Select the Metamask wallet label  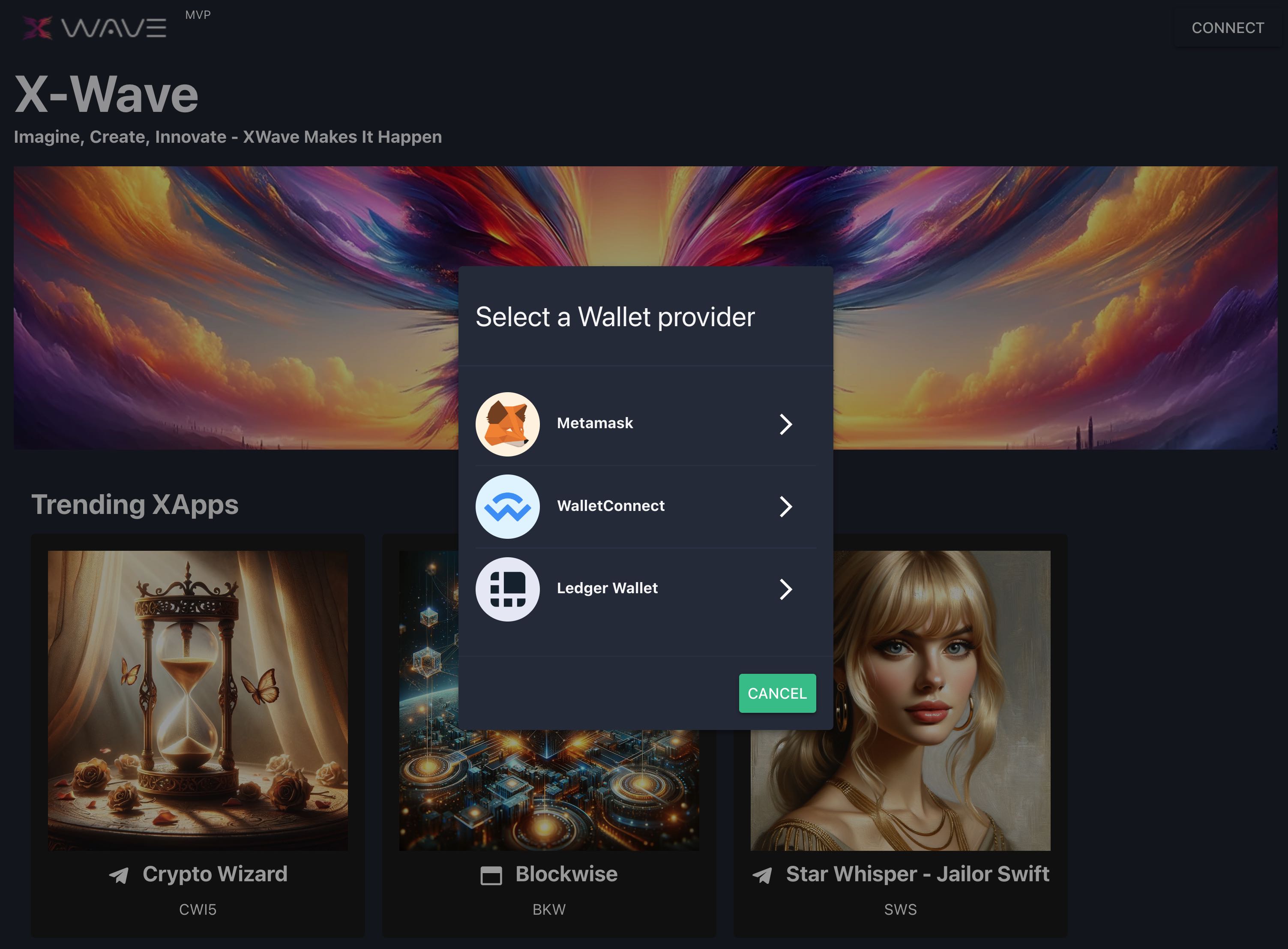click(x=594, y=423)
